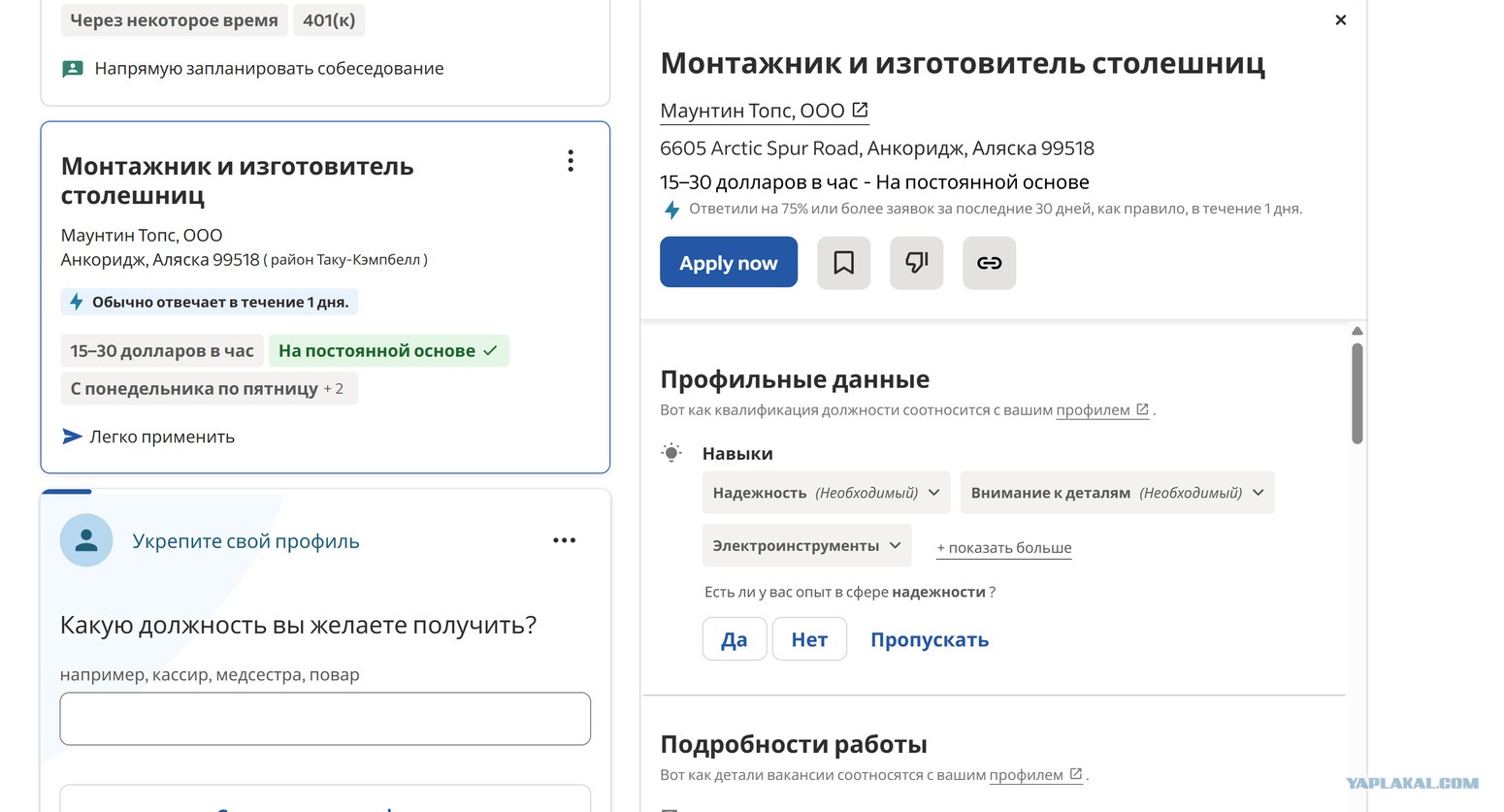Open the external link icon next to Маунтин Топс, ООО
The image size is (1504, 812).
860,111
